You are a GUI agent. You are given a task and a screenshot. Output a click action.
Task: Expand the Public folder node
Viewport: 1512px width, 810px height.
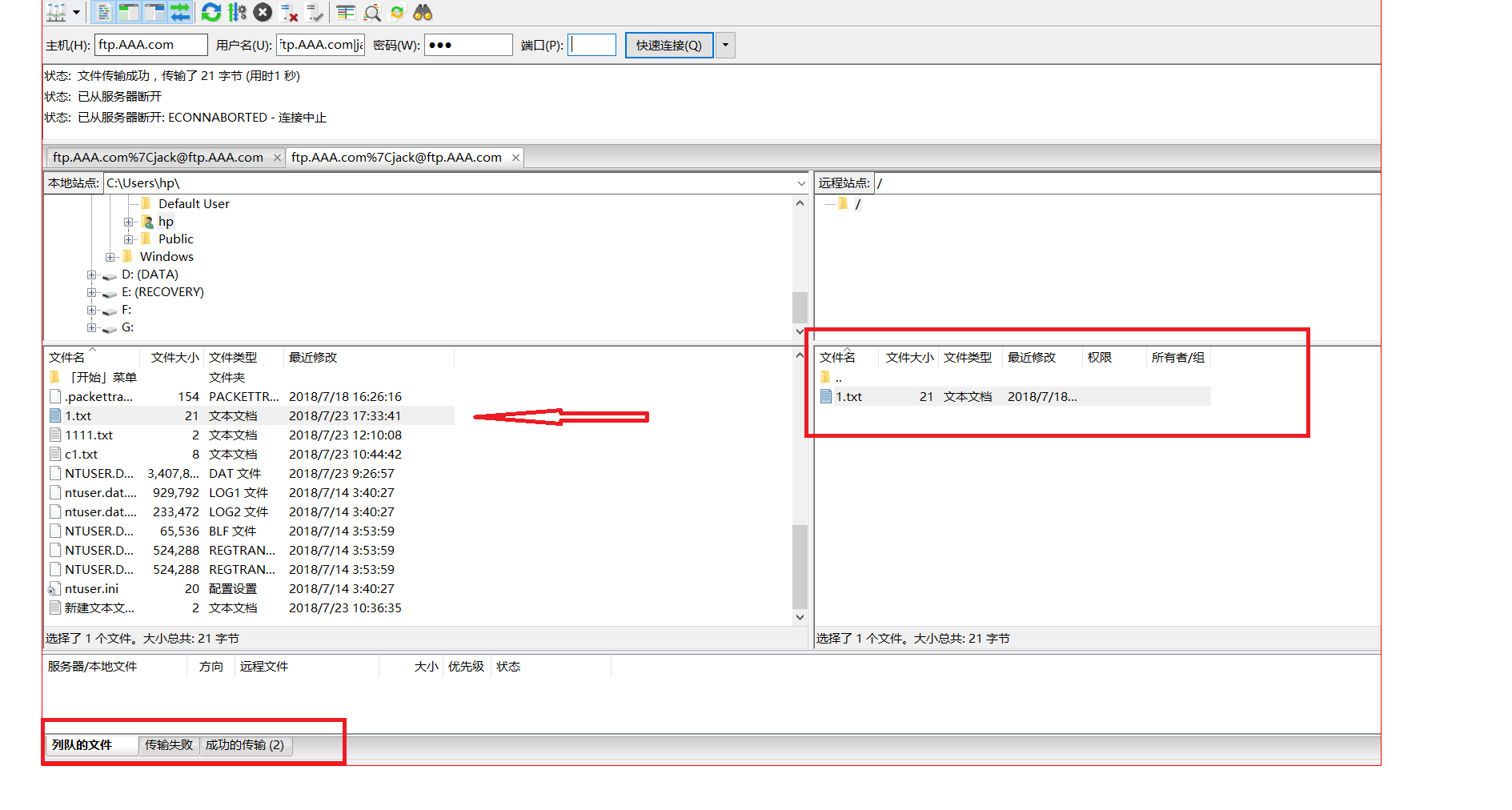128,239
